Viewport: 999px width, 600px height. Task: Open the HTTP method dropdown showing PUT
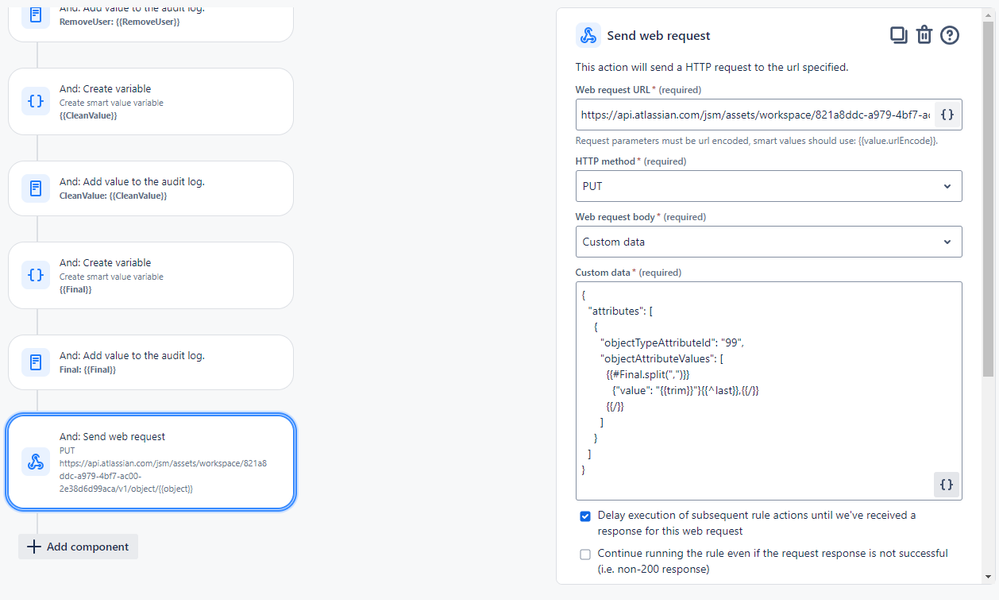768,186
